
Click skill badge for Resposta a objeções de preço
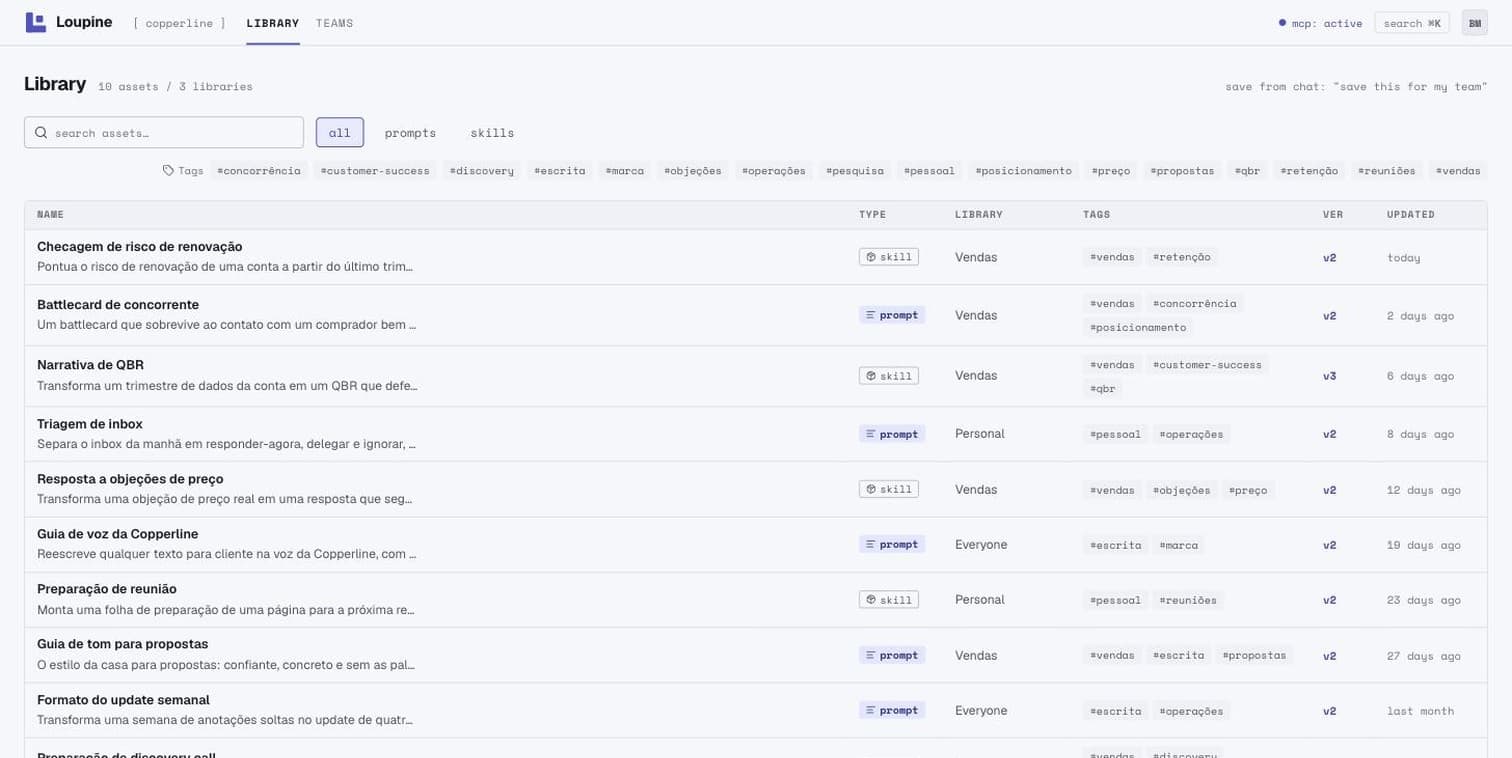click(x=888, y=489)
